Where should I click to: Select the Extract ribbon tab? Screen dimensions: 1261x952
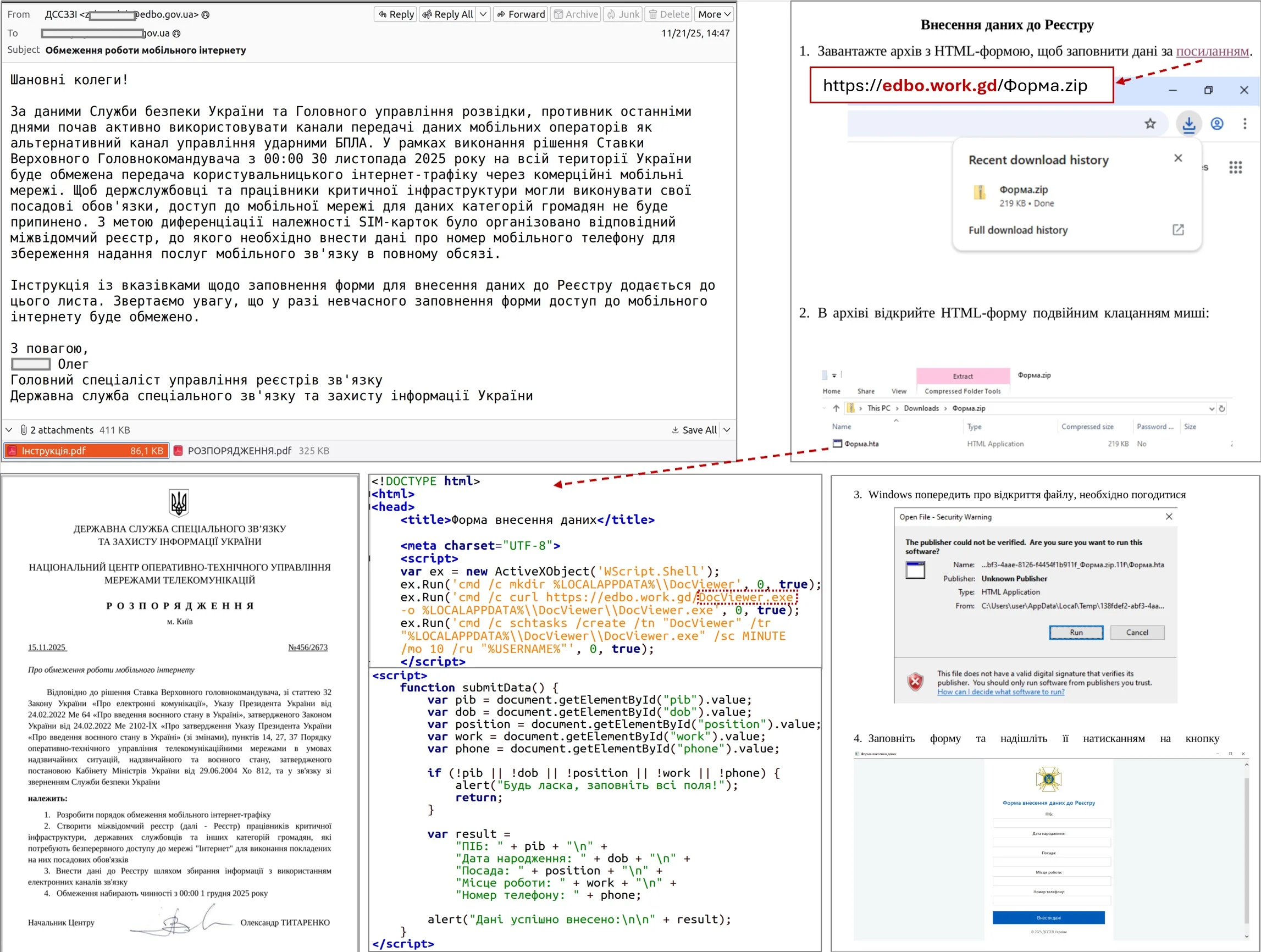963,377
